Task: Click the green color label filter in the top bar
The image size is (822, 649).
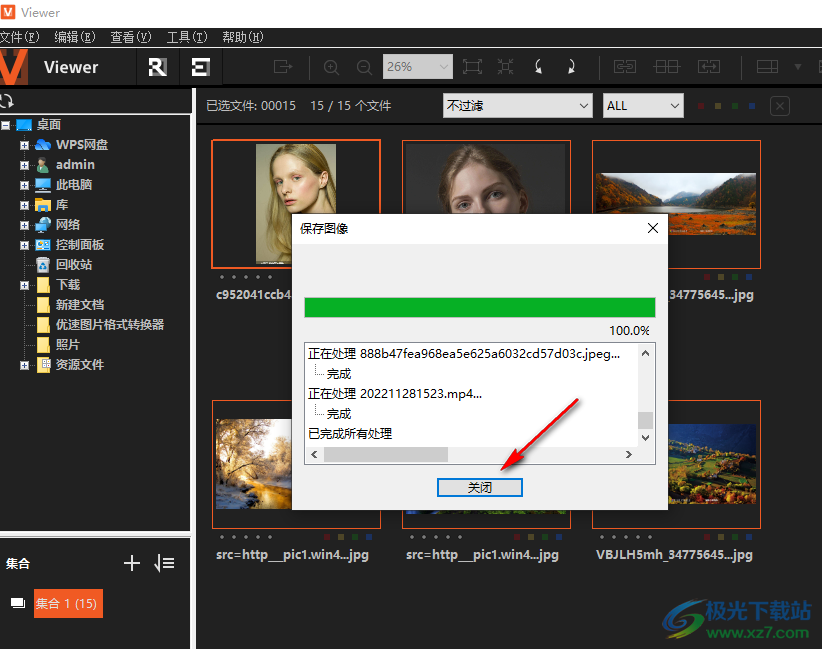Action: tap(735, 106)
